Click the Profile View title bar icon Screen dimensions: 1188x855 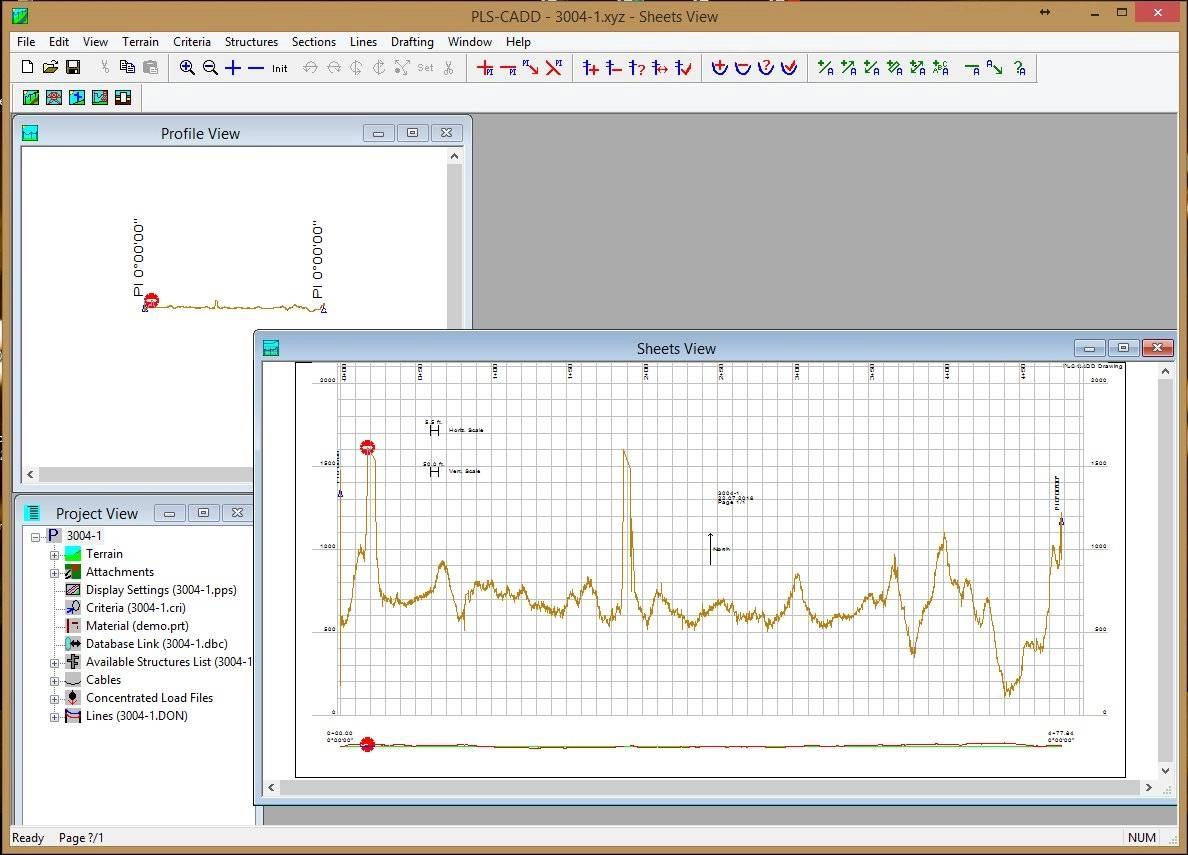(x=30, y=133)
